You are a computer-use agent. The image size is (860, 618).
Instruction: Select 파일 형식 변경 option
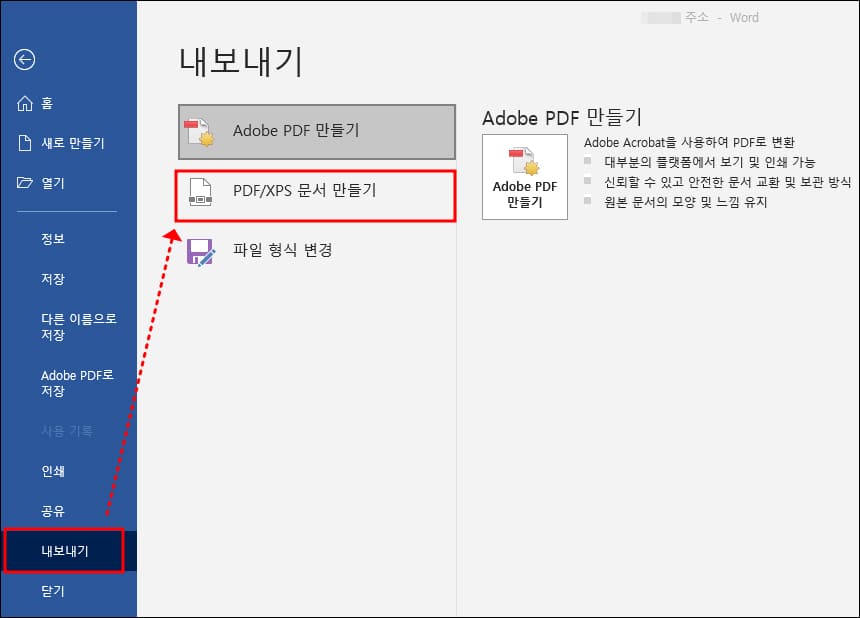(x=317, y=251)
